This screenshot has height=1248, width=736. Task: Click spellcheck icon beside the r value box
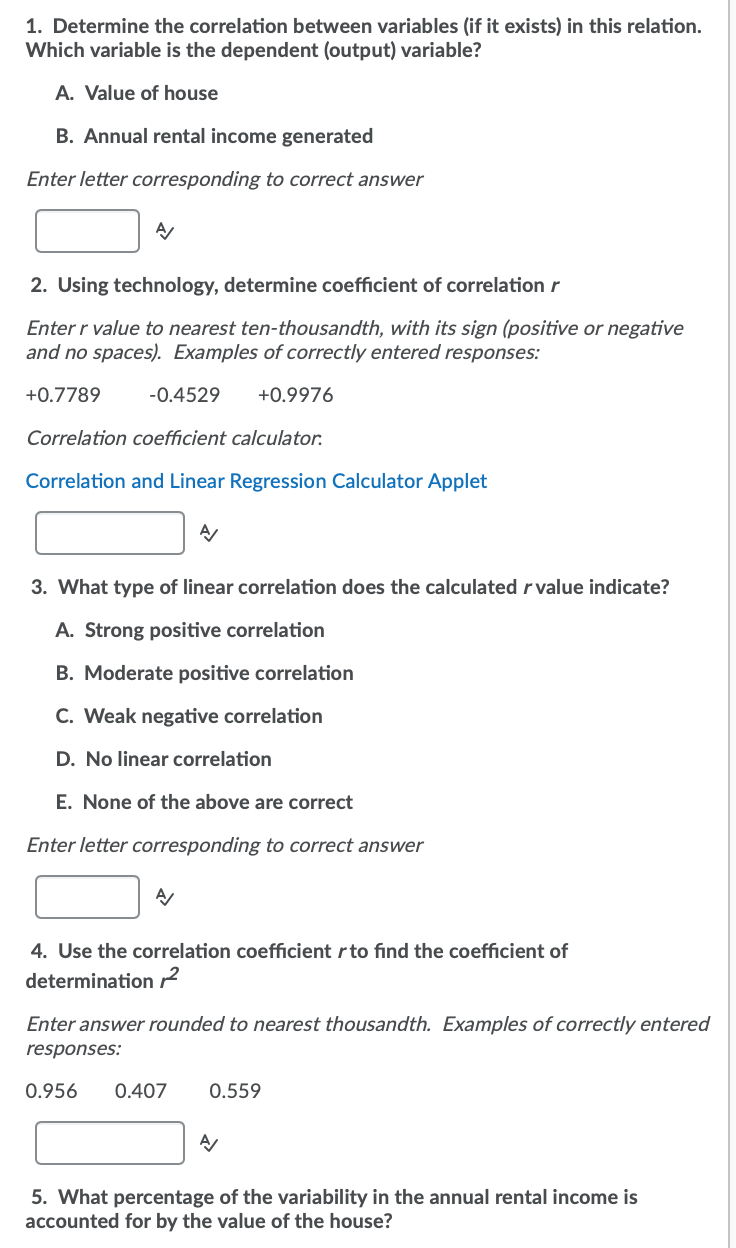point(209,533)
